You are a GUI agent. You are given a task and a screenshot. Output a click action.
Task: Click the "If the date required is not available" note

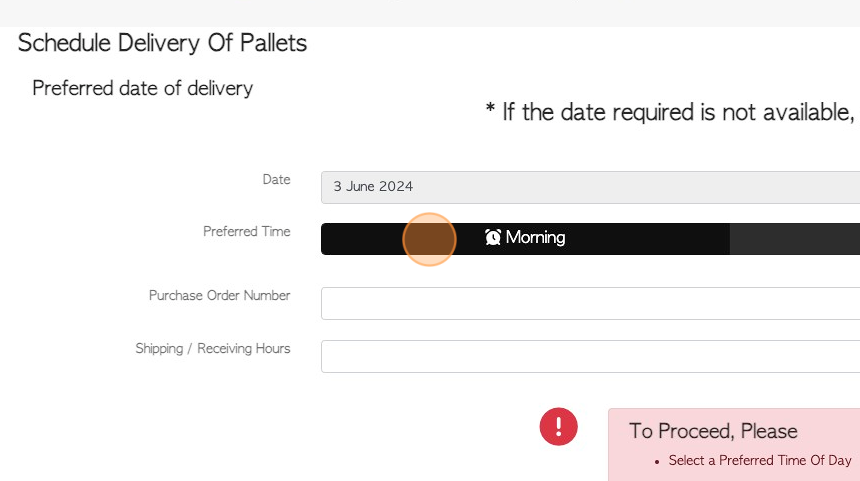click(x=678, y=112)
